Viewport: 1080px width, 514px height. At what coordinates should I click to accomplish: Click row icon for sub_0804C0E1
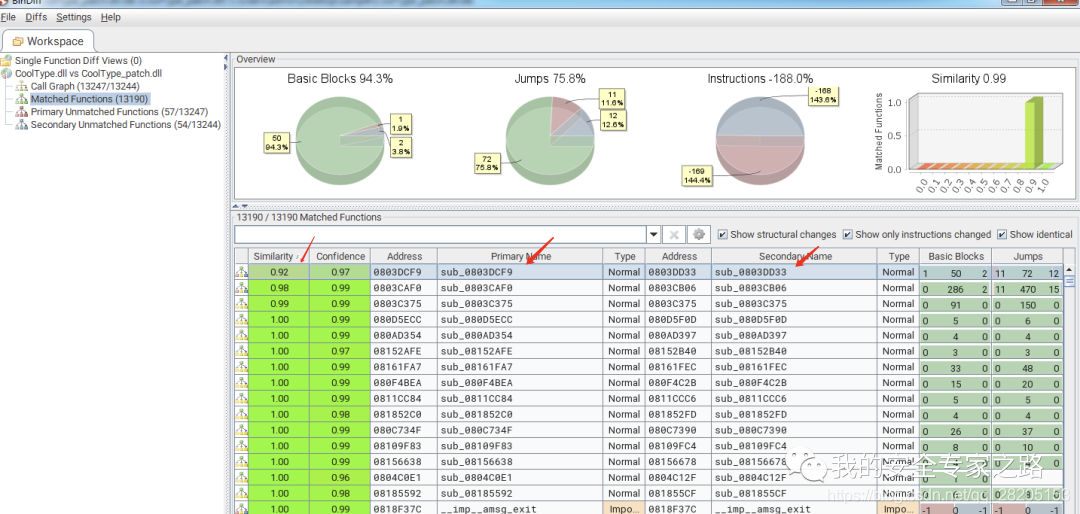click(241, 477)
